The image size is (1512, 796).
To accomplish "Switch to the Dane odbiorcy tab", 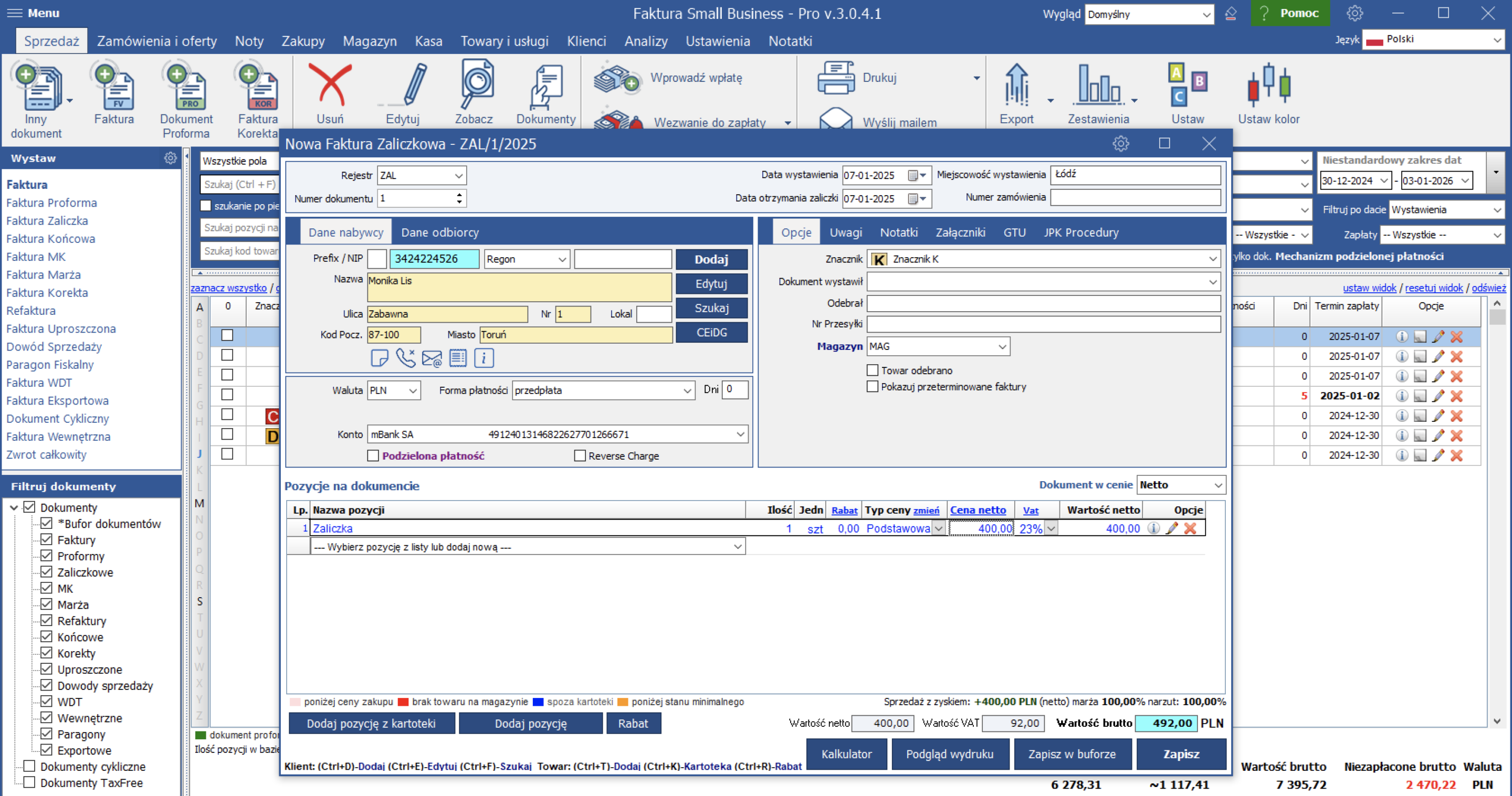I will 440,232.
